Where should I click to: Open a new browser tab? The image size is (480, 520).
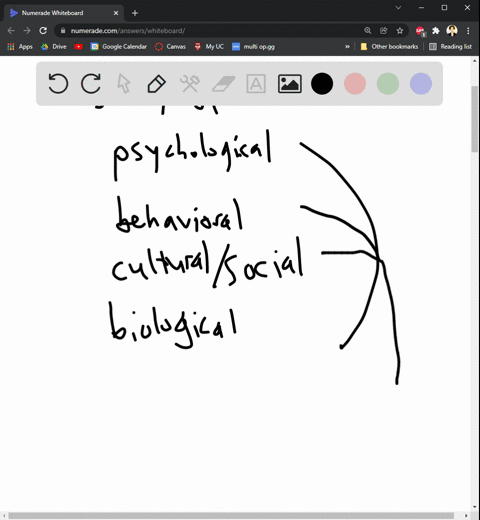[x=135, y=13]
